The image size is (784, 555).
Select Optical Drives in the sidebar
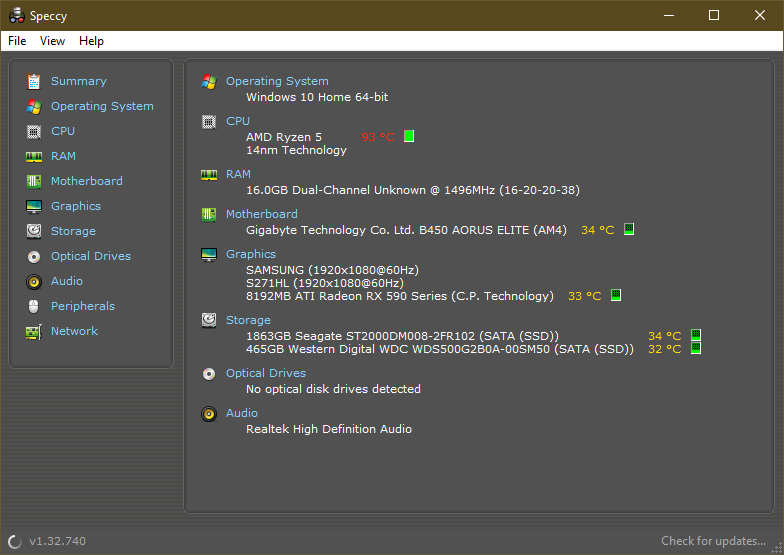point(90,256)
